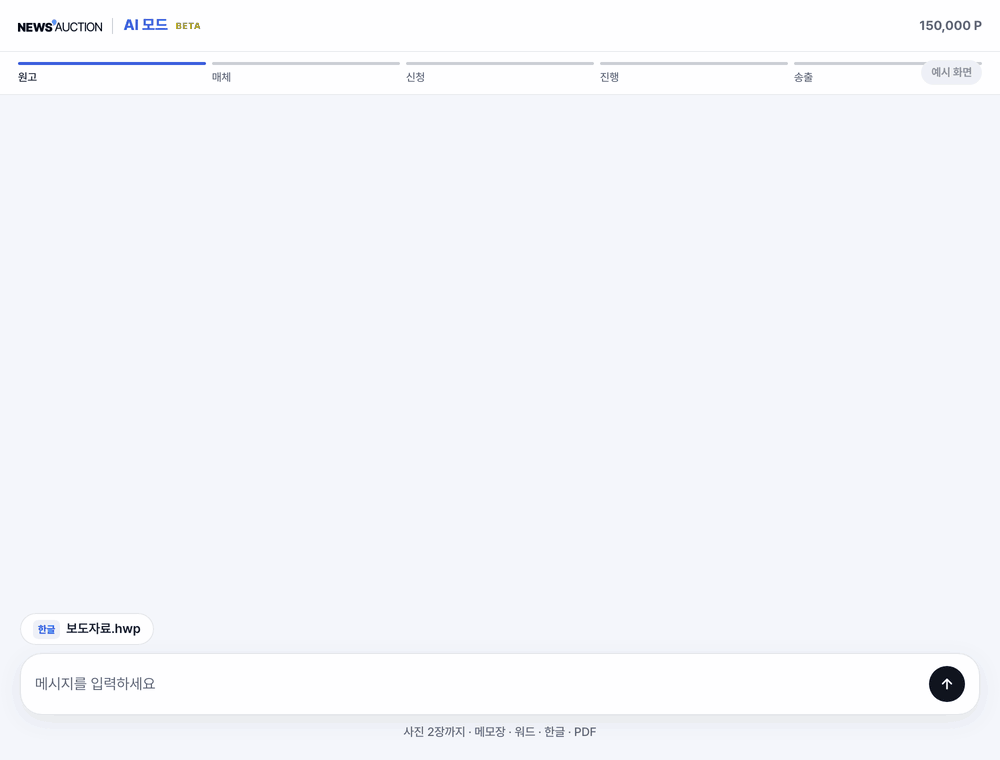This screenshot has height=760, width=1000.
Task: Switch to the 매체 step
Action: 221,77
